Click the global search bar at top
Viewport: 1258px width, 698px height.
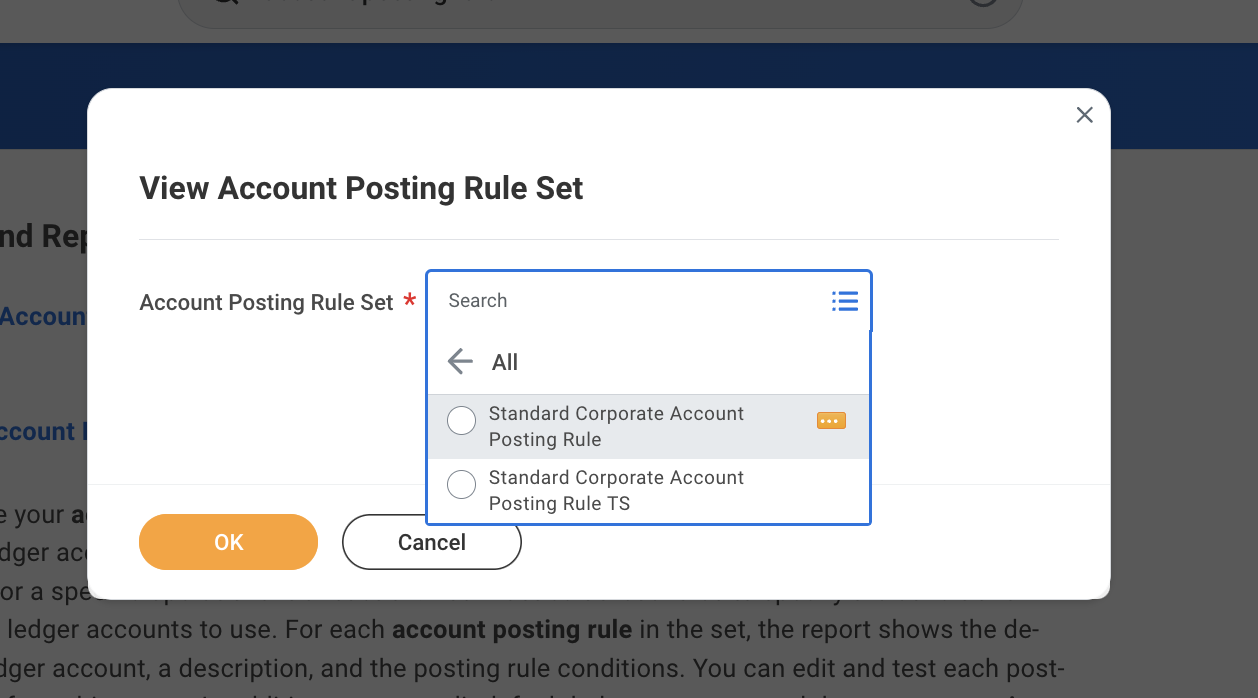point(600,8)
